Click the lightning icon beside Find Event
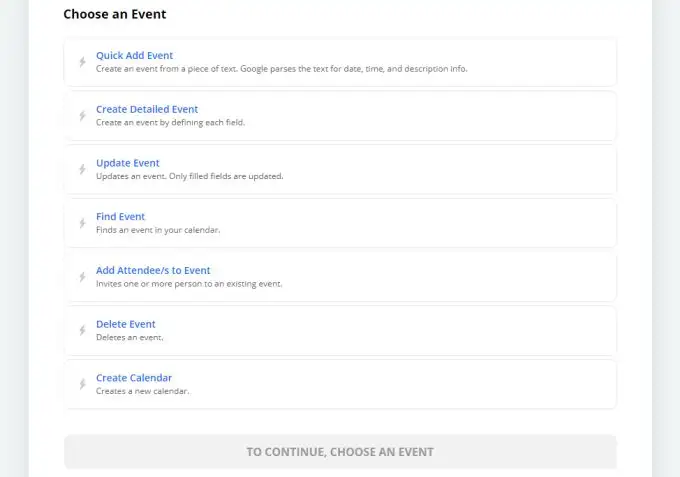 82,223
